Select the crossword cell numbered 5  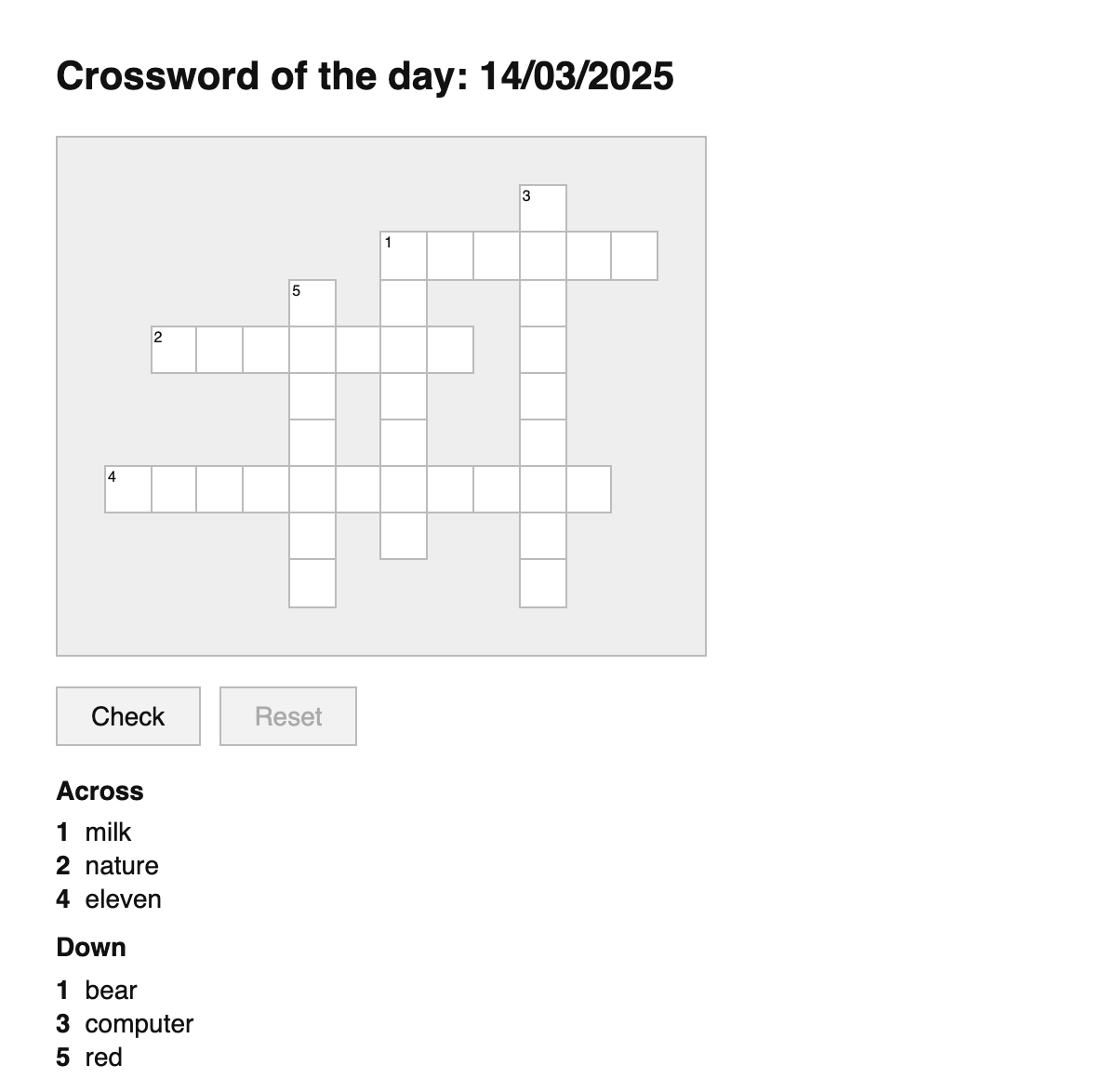[x=312, y=303]
